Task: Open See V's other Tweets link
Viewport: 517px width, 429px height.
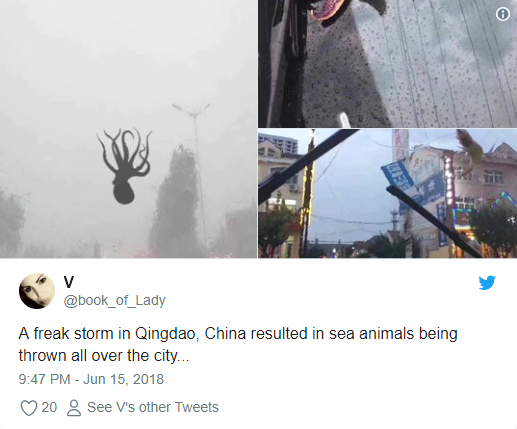Action: pyautogui.click(x=153, y=407)
